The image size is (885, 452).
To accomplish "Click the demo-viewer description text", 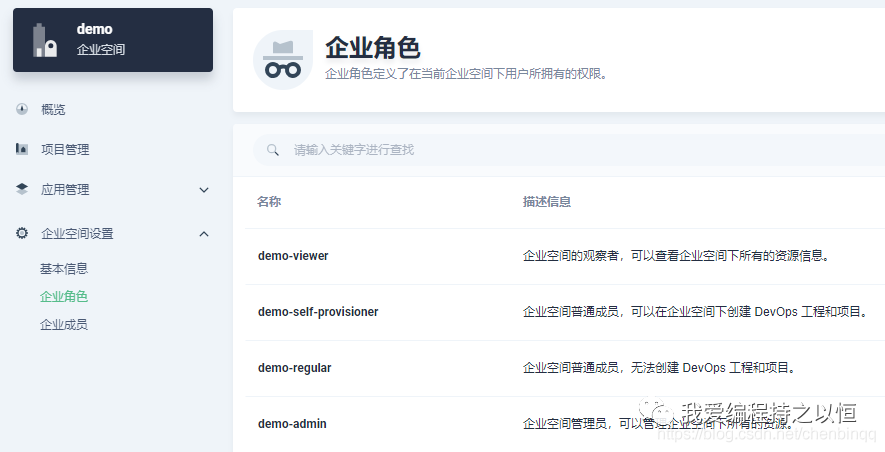I will pos(677,256).
